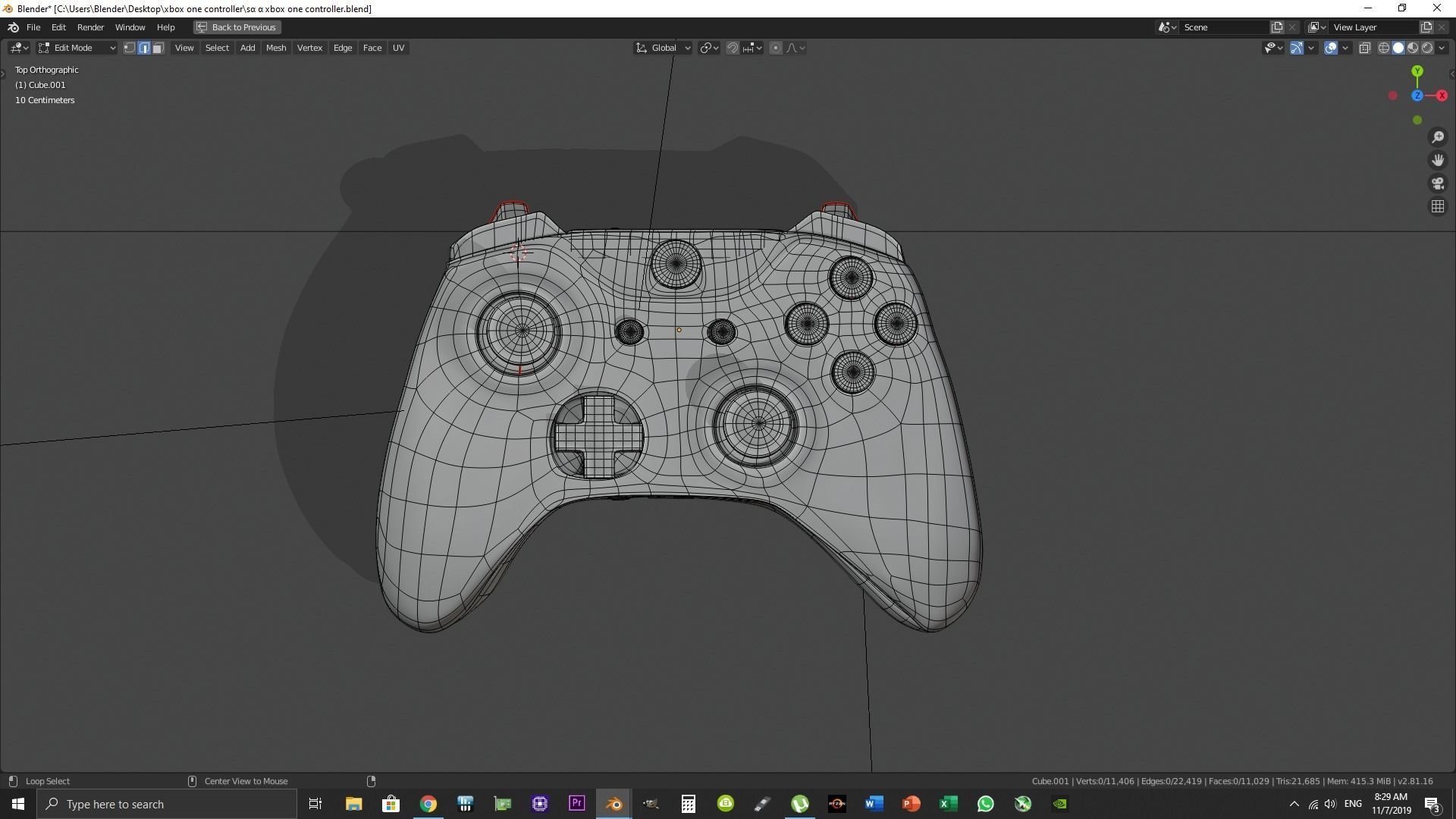Image resolution: width=1456 pixels, height=819 pixels.
Task: Toggle the camera view icon
Action: pyautogui.click(x=1438, y=184)
